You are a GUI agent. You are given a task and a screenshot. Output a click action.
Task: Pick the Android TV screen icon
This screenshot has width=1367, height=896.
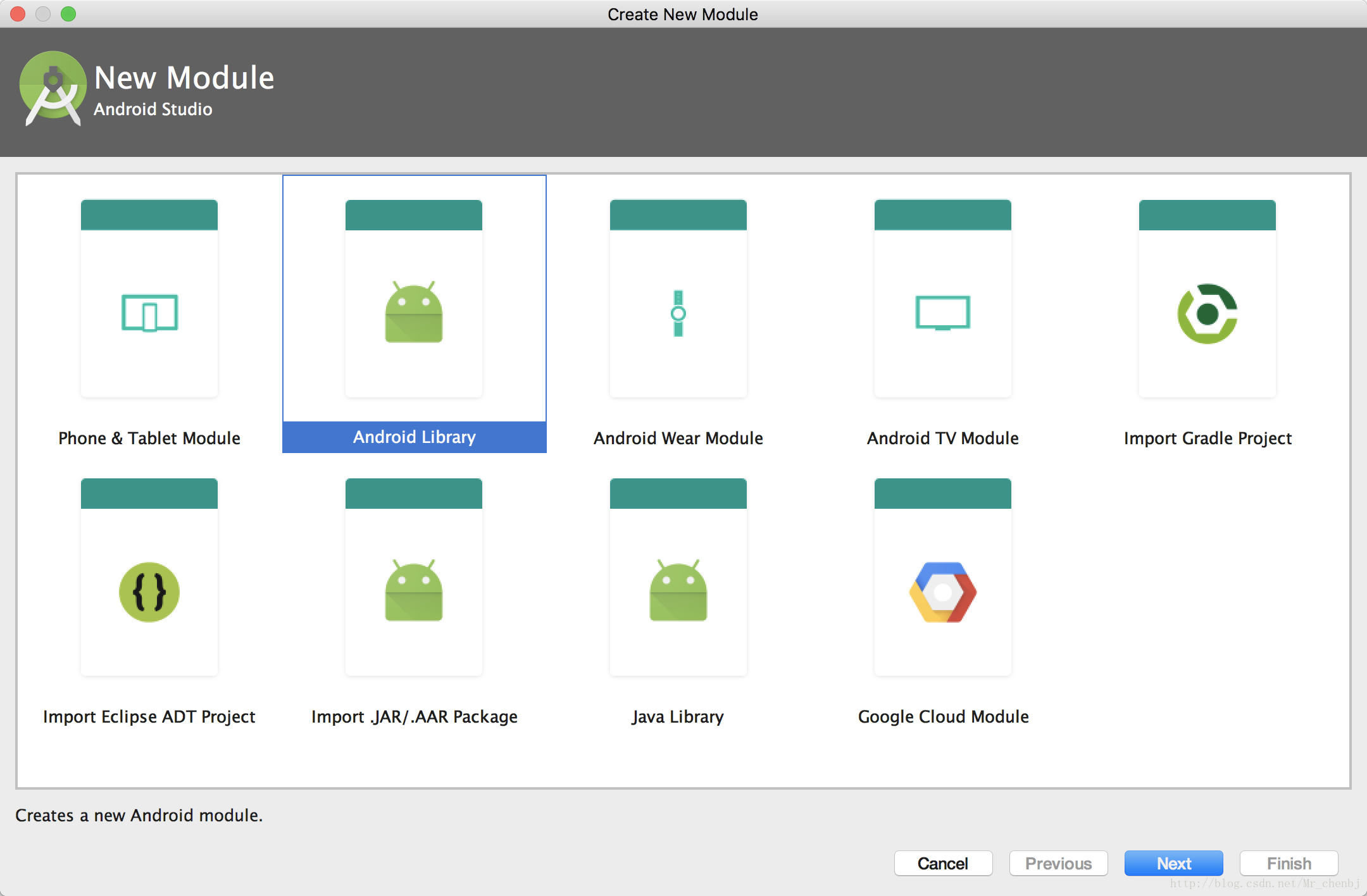(943, 313)
